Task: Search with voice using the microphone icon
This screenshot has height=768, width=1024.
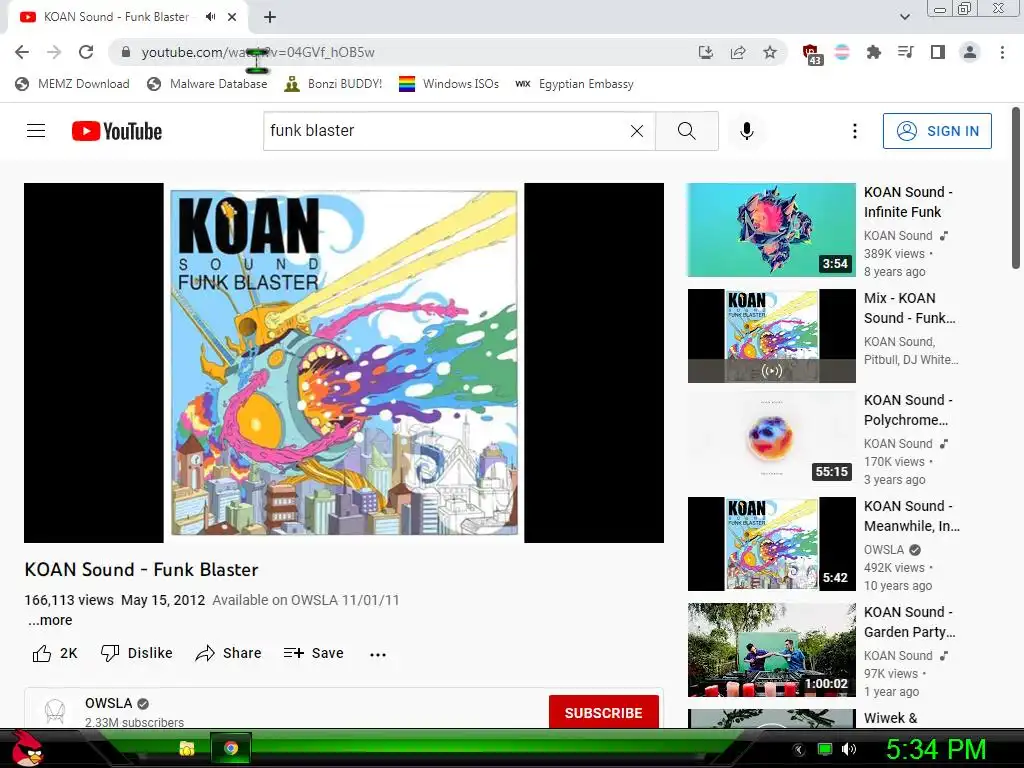Action: (x=746, y=131)
